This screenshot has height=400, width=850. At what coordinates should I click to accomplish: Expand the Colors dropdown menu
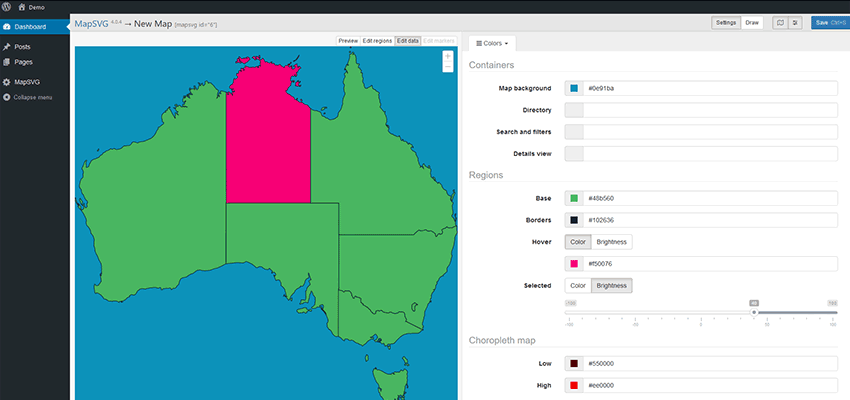tap(492, 43)
